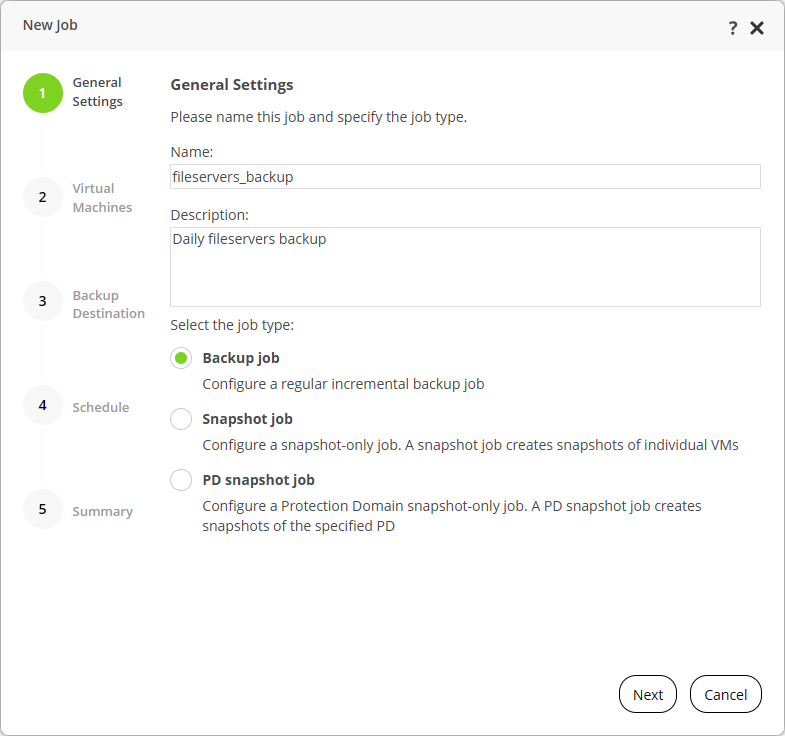Close the New Job dialog

[757, 28]
